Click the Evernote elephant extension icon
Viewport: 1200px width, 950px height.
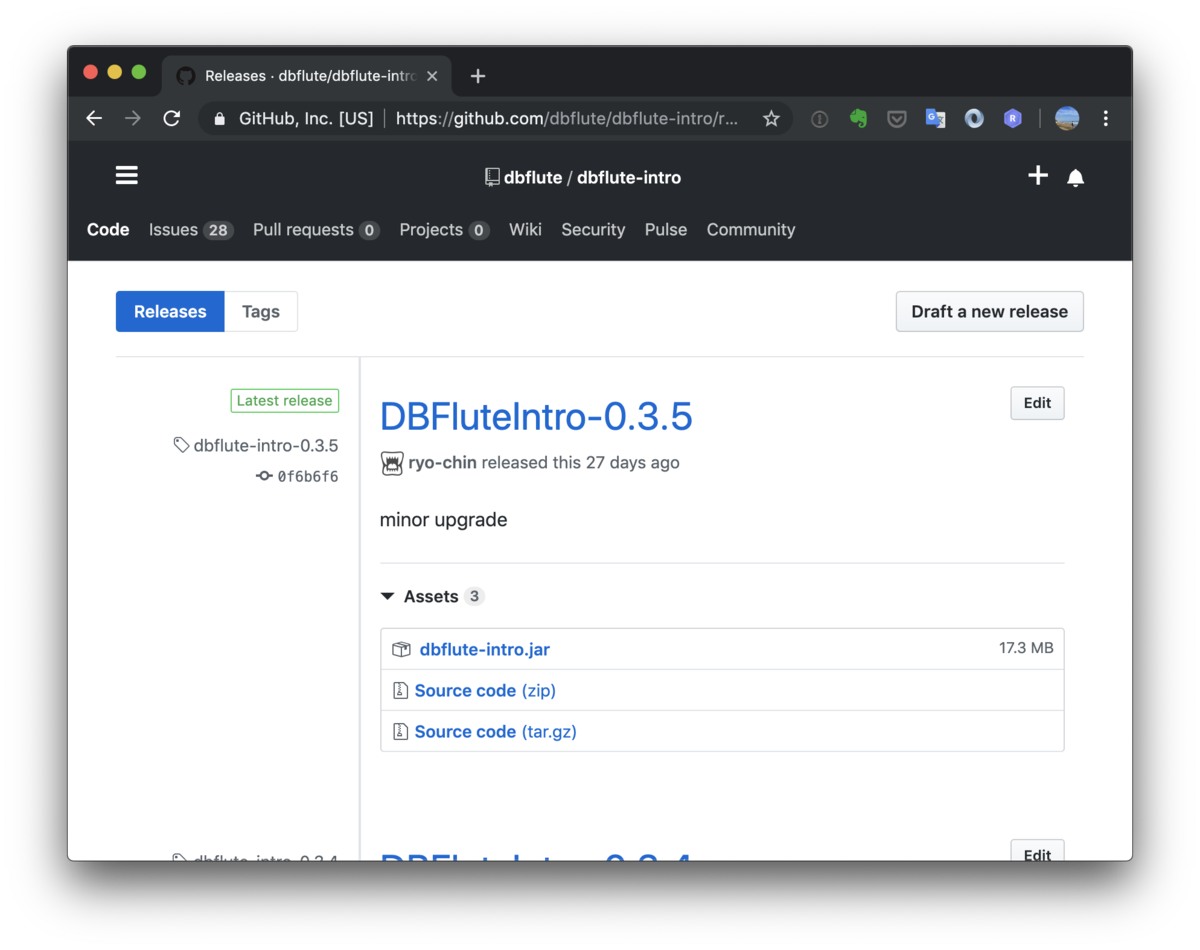point(858,118)
